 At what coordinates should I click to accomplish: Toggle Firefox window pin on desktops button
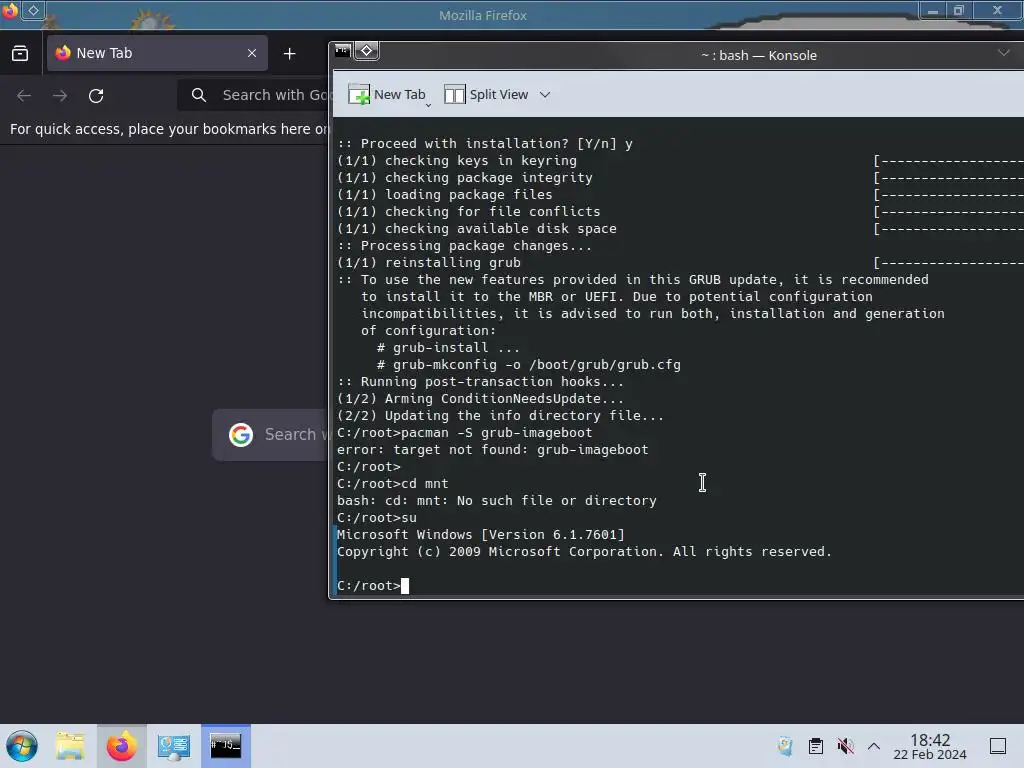pos(33,10)
